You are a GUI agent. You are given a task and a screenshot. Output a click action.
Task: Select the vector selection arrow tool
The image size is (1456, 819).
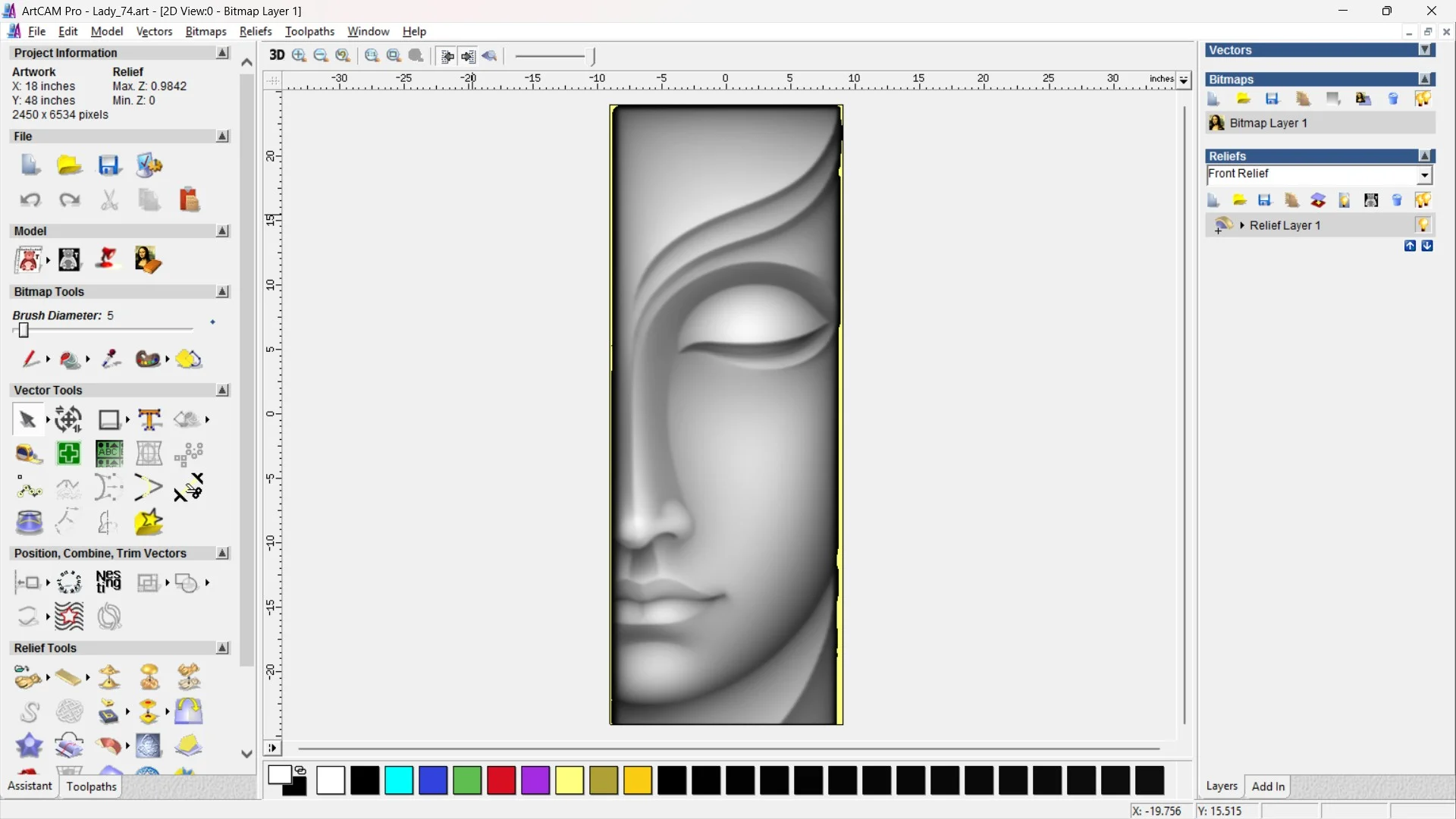[x=27, y=419]
